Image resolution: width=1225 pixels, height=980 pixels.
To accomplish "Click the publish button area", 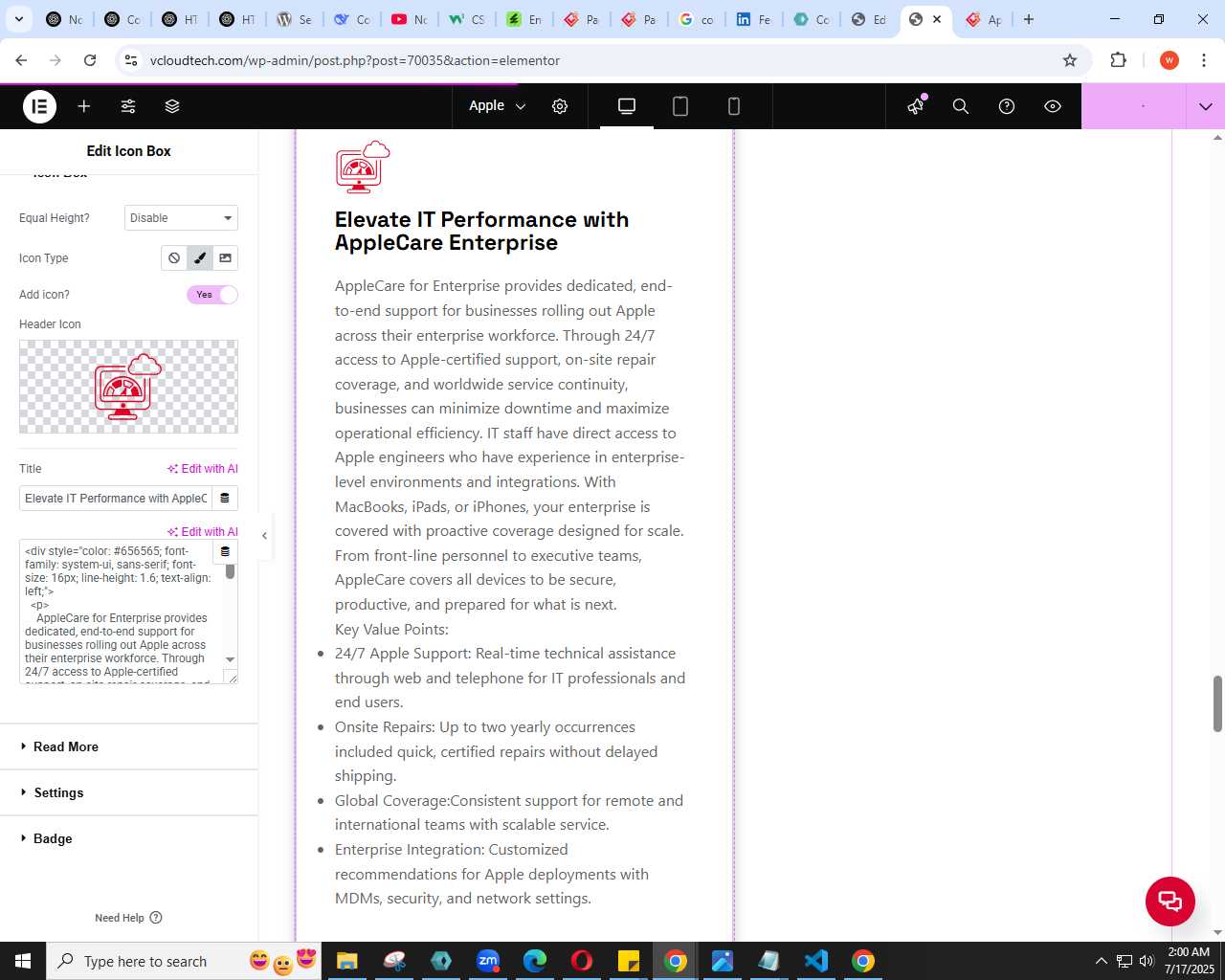I will (x=1133, y=106).
